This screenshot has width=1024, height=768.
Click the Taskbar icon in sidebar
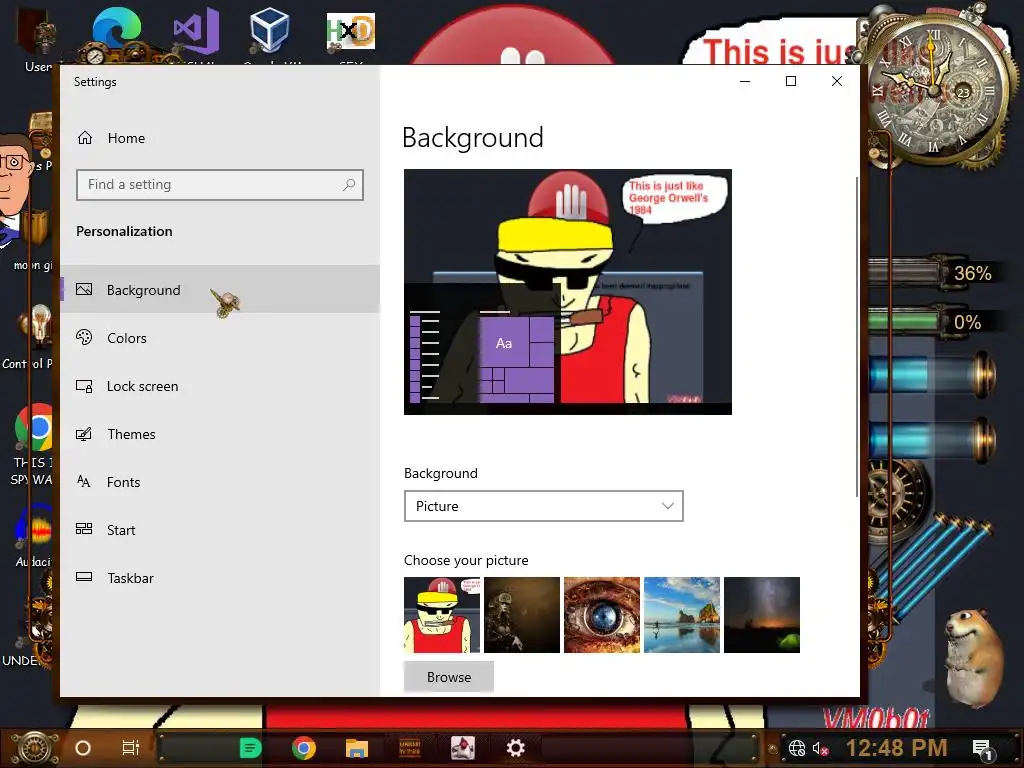[x=84, y=577]
